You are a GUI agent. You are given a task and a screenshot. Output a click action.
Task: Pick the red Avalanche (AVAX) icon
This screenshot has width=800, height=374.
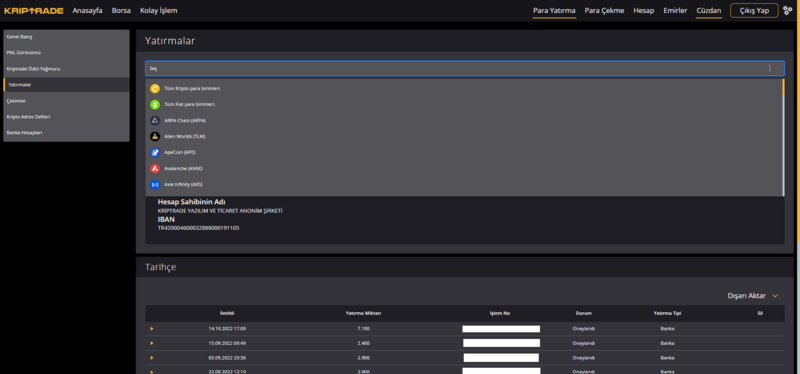pos(155,168)
